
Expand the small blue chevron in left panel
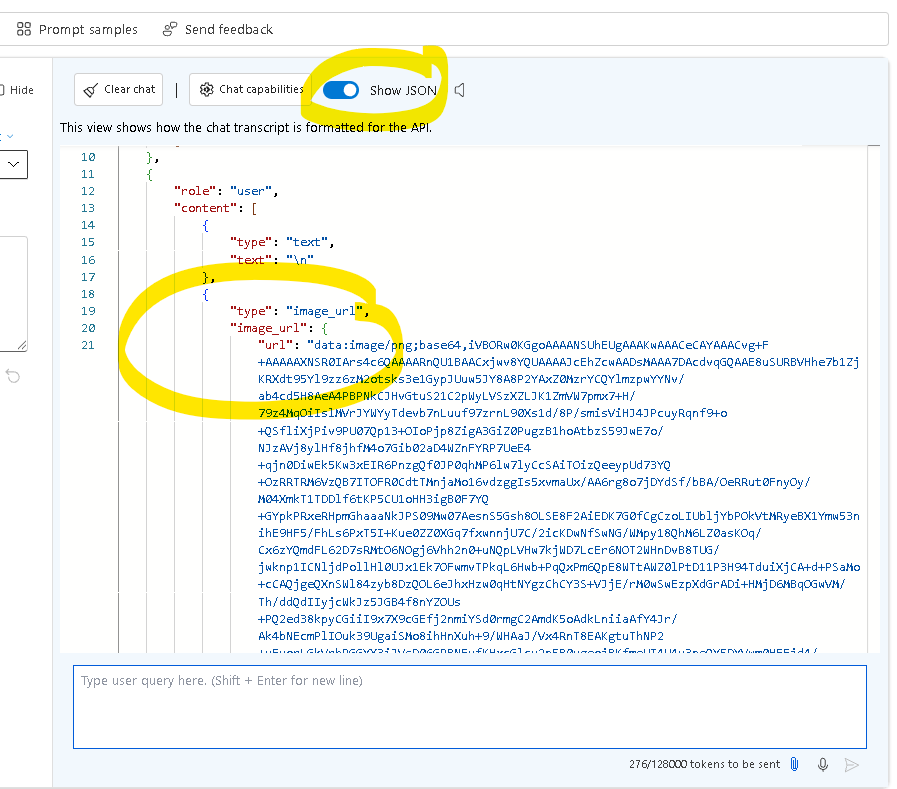coord(10,136)
